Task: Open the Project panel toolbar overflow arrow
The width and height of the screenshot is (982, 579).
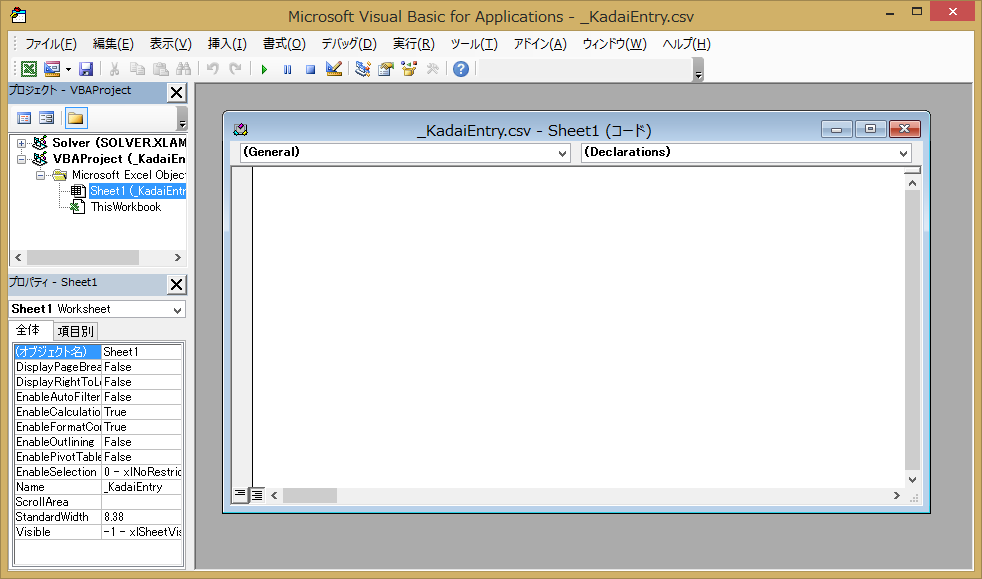Action: (182, 118)
